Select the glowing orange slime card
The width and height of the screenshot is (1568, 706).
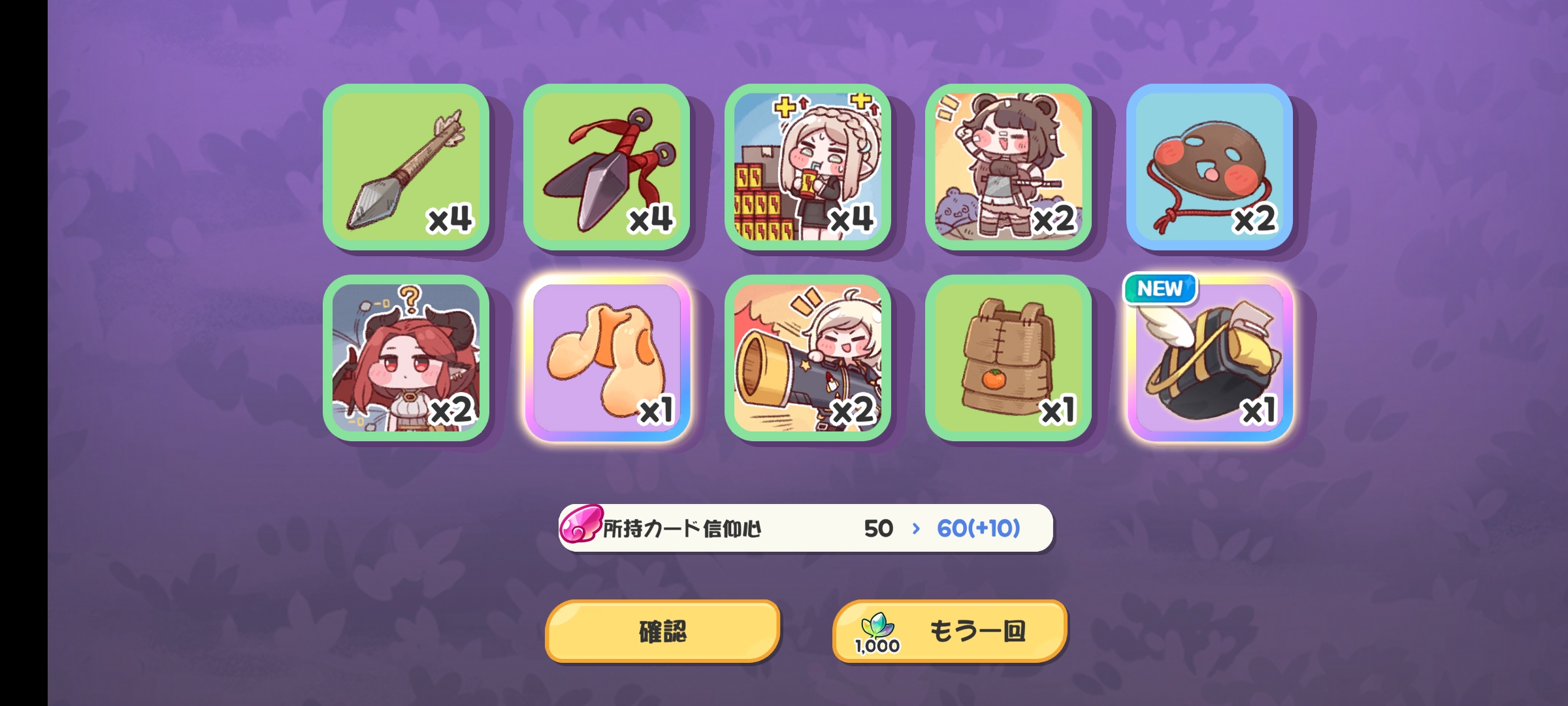coord(606,358)
